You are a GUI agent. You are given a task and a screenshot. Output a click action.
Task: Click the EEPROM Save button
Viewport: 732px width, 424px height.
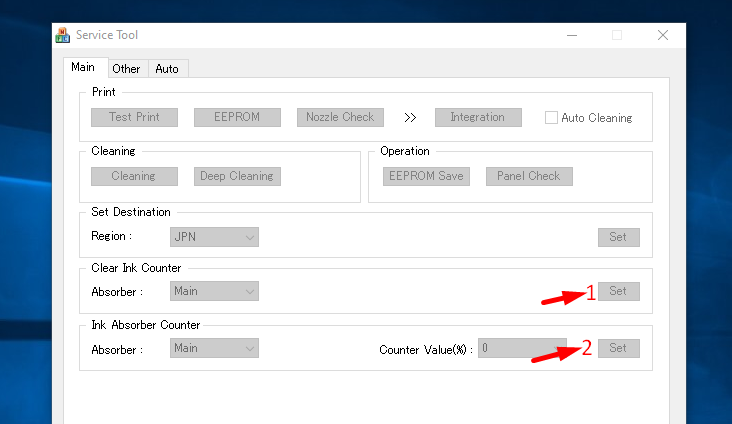pos(426,176)
